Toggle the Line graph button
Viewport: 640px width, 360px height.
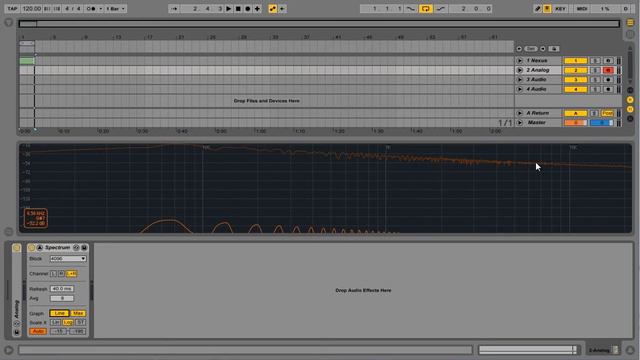tap(59, 313)
